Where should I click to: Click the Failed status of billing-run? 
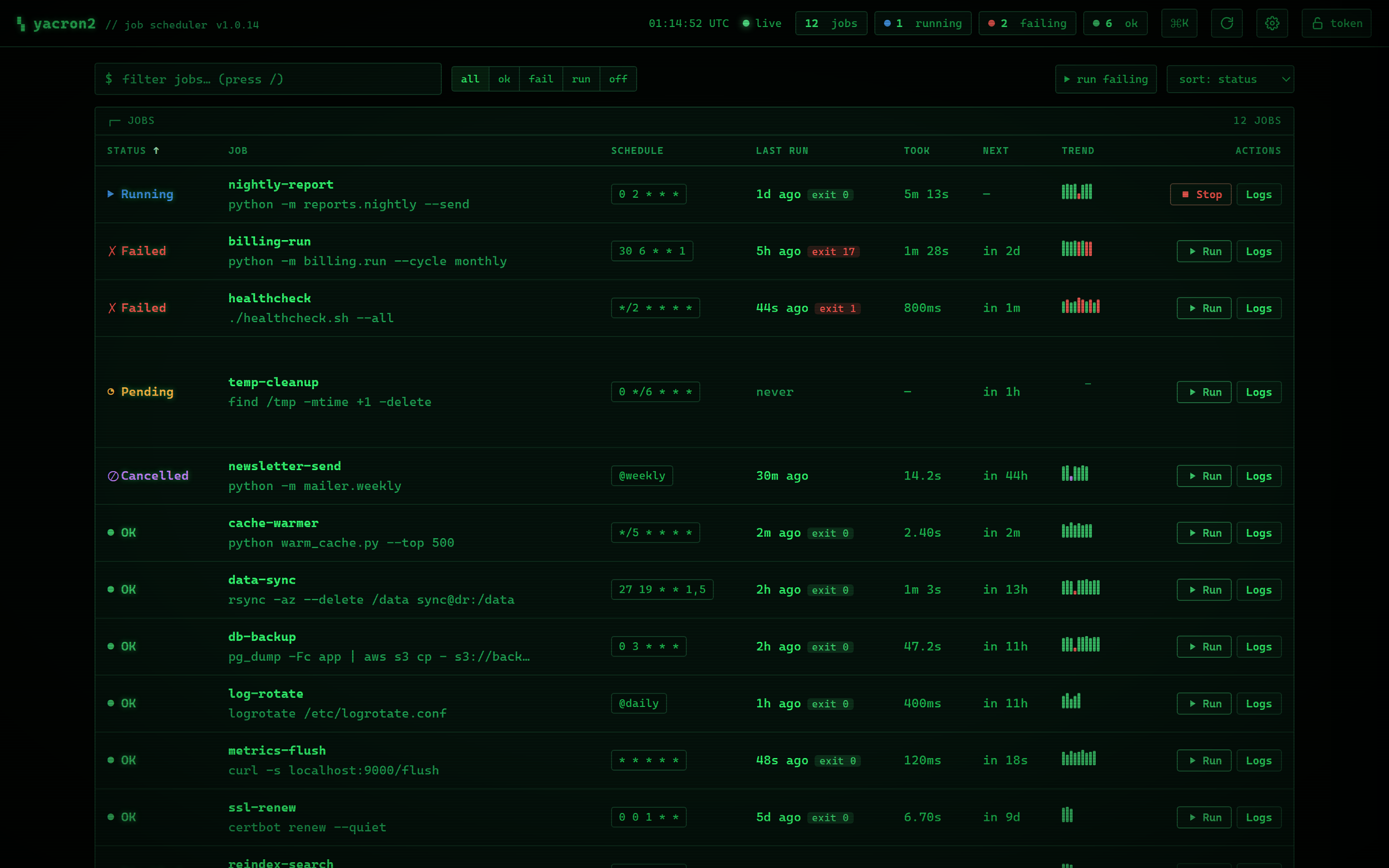coord(137,251)
